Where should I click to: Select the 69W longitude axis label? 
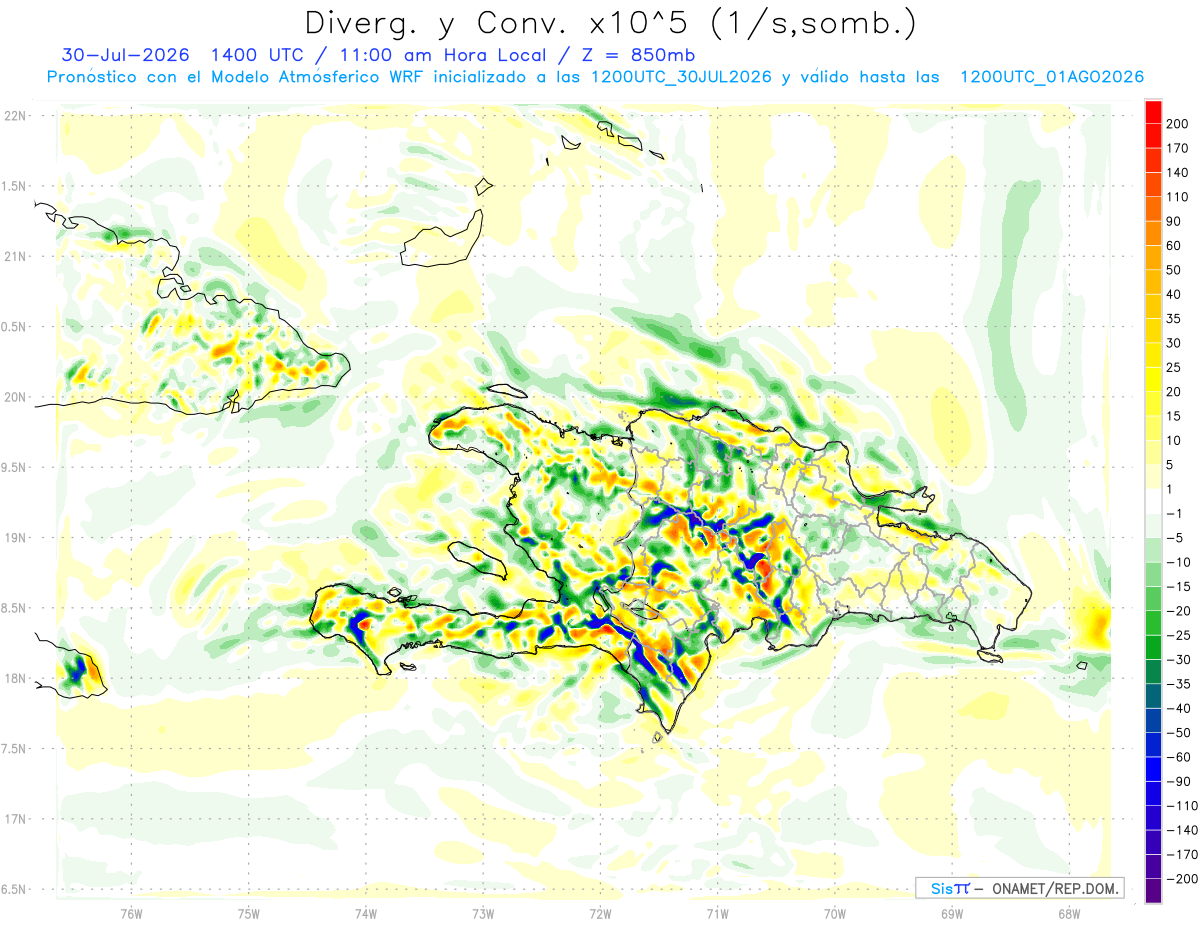click(952, 913)
